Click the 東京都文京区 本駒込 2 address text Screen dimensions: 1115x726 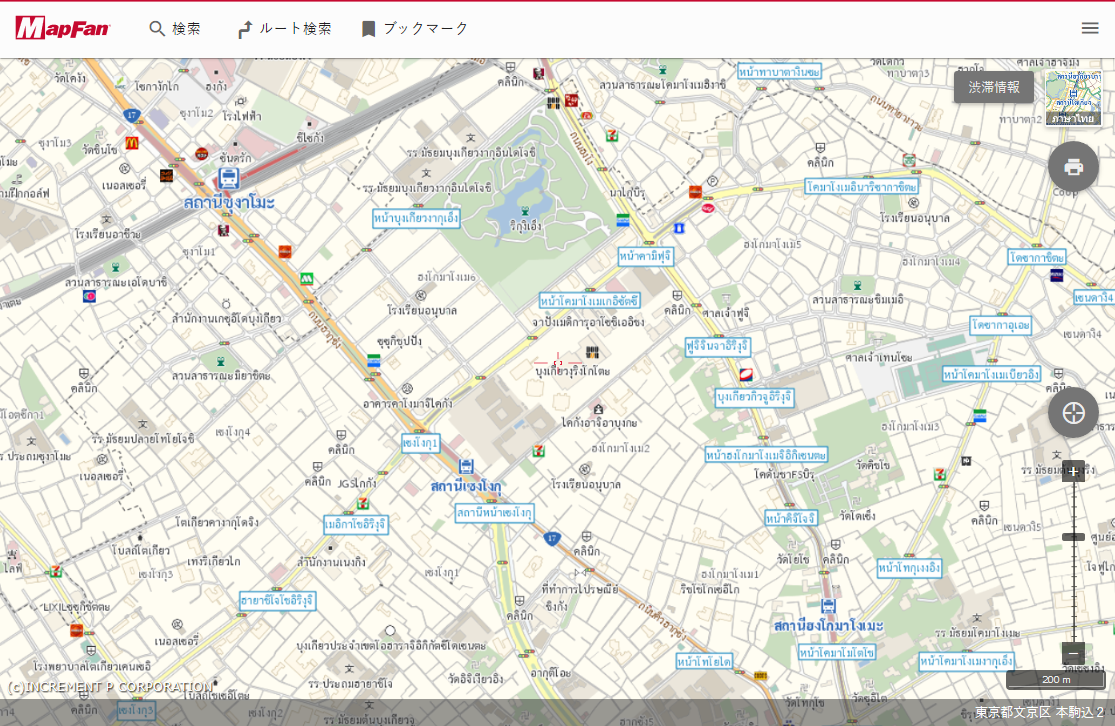pyautogui.click(x=1039, y=712)
